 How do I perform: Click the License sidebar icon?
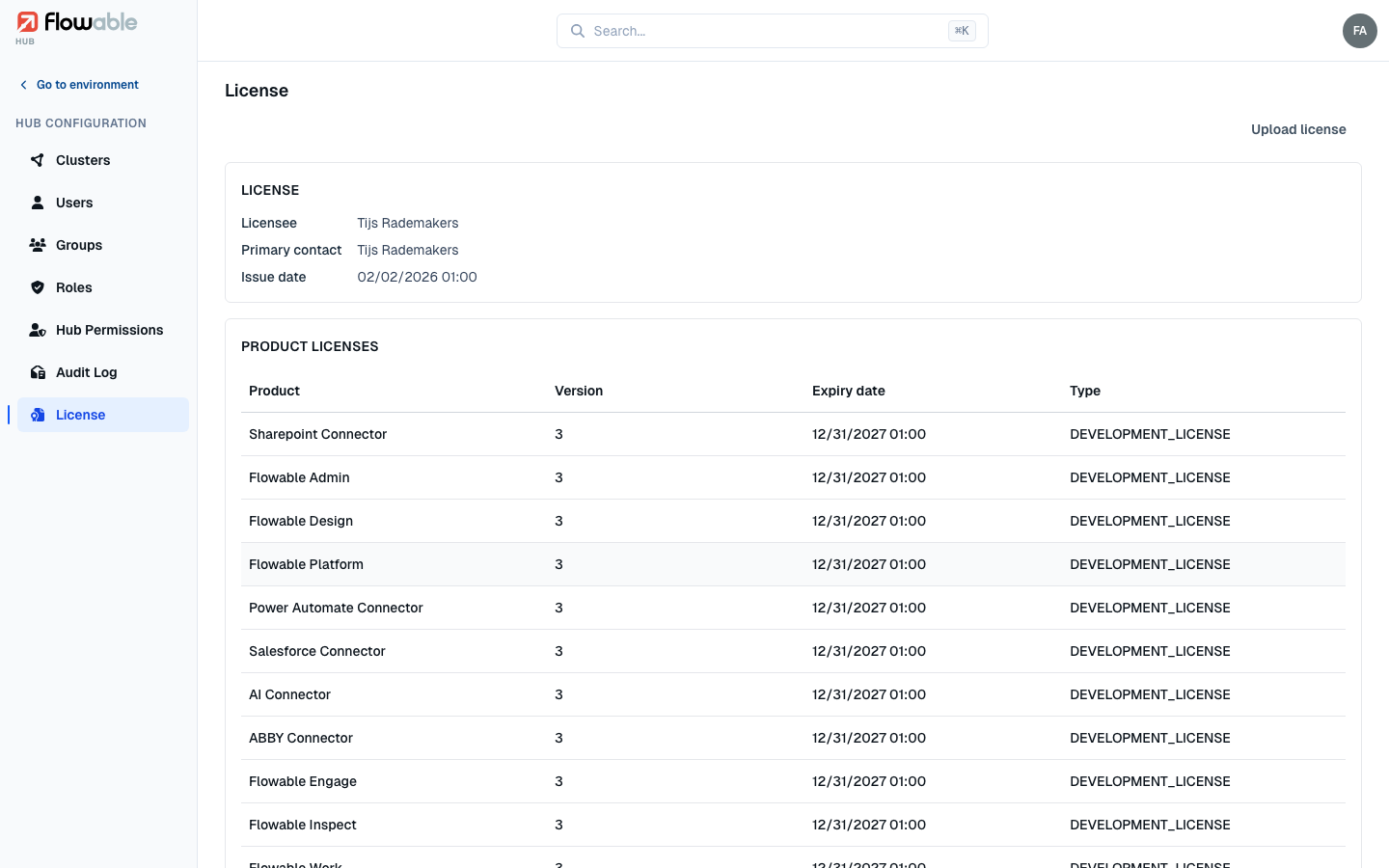click(x=38, y=415)
